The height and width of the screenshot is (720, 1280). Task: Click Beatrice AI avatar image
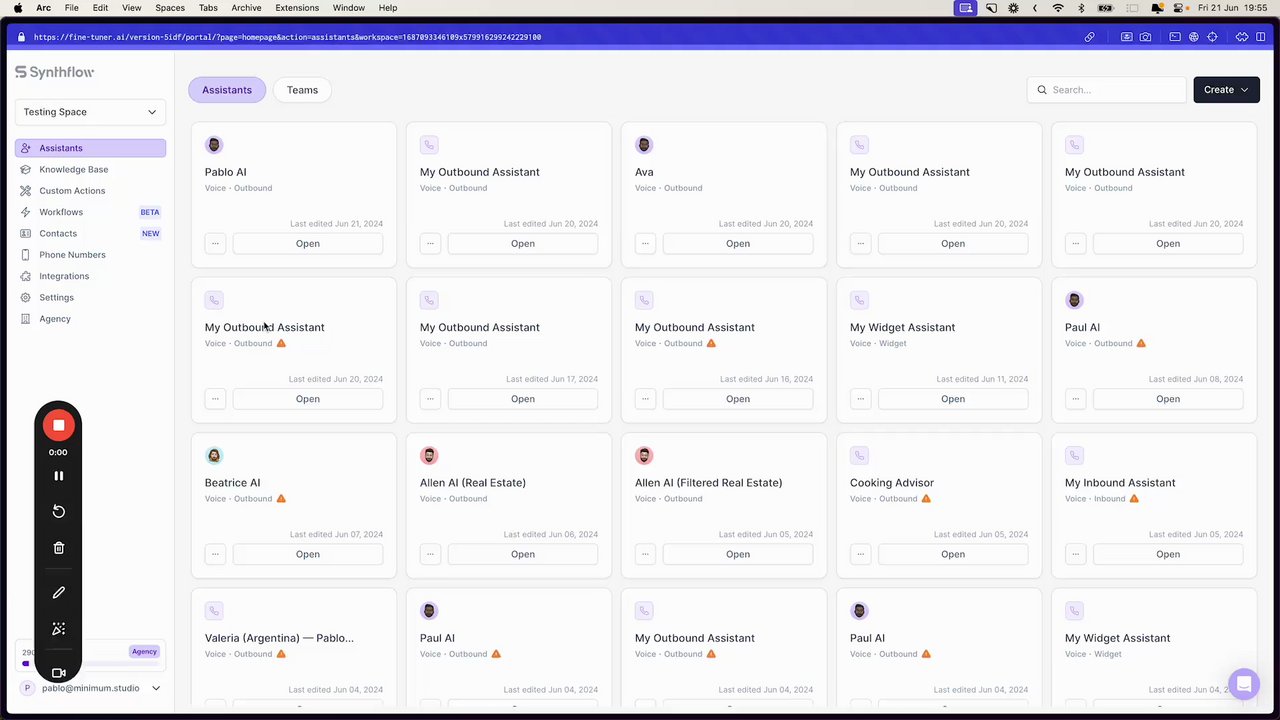(x=214, y=456)
